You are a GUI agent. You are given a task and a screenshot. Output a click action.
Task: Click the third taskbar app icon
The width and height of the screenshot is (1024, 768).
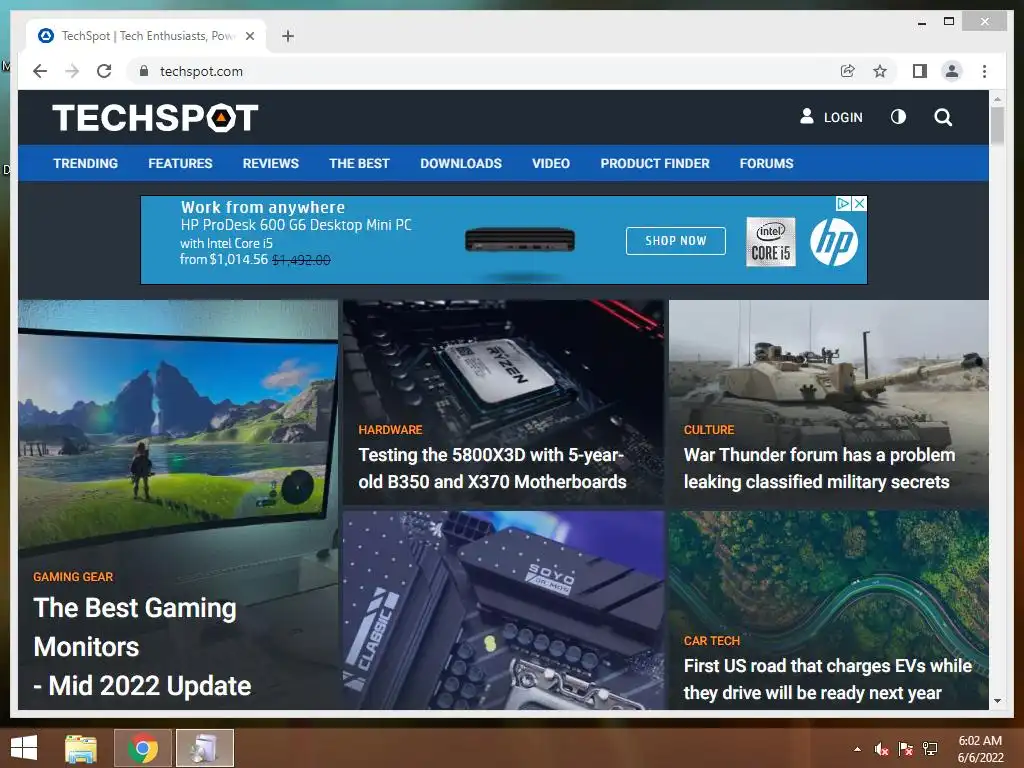point(204,748)
